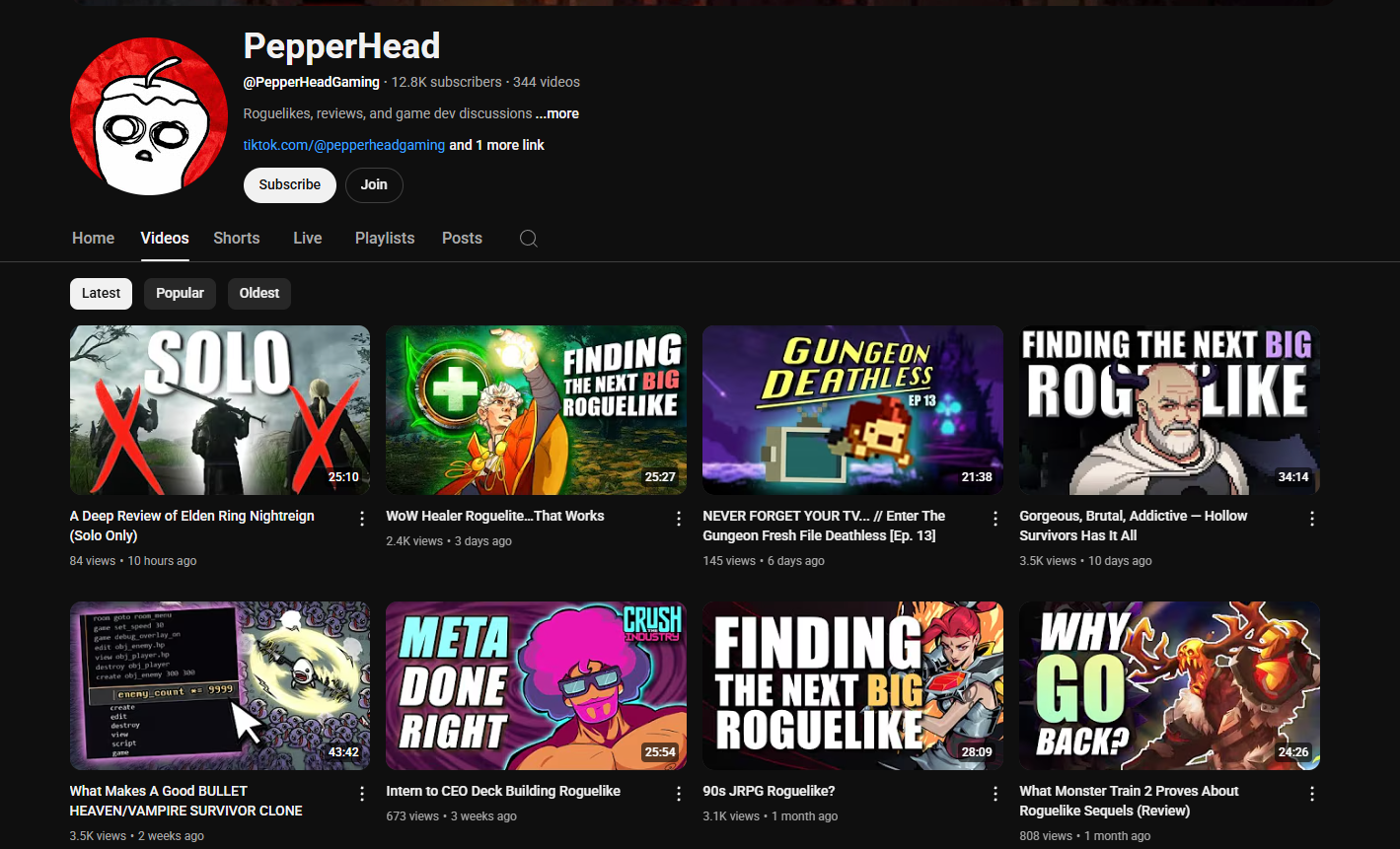Select the Oldest sort filter
Image resolution: width=1400 pixels, height=849 pixels.
click(259, 293)
